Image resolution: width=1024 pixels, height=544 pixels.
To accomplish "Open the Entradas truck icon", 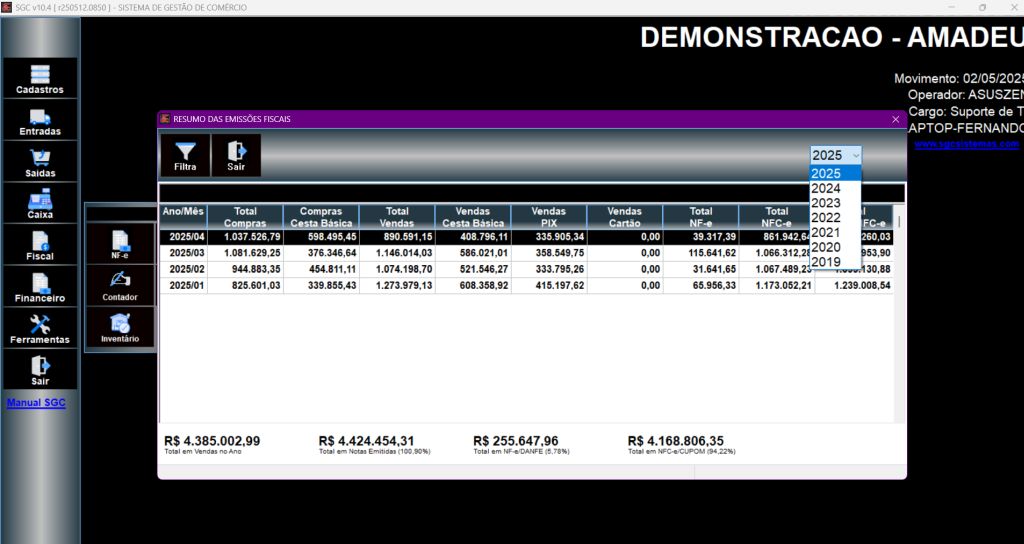I will (x=40, y=120).
